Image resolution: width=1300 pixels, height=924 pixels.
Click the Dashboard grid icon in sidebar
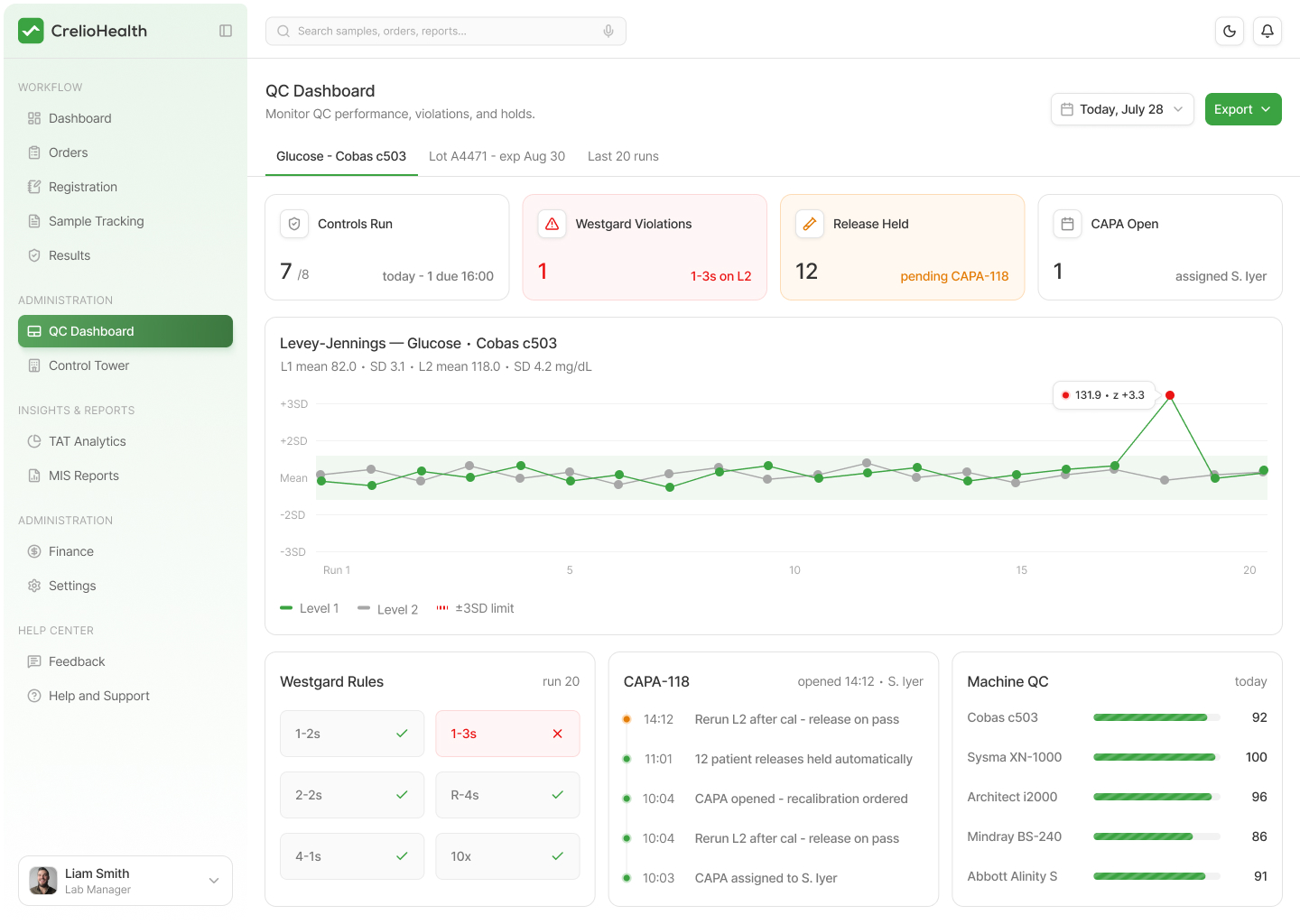34,118
